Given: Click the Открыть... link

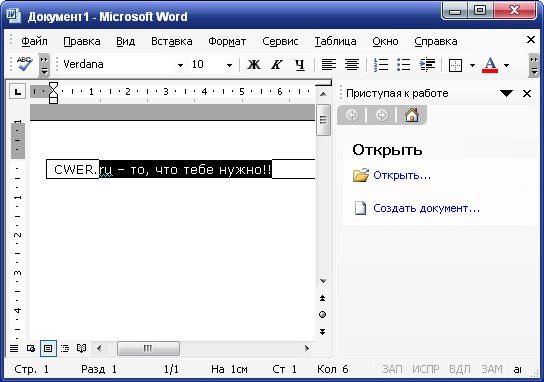Looking at the screenshot, I should click(x=402, y=175).
